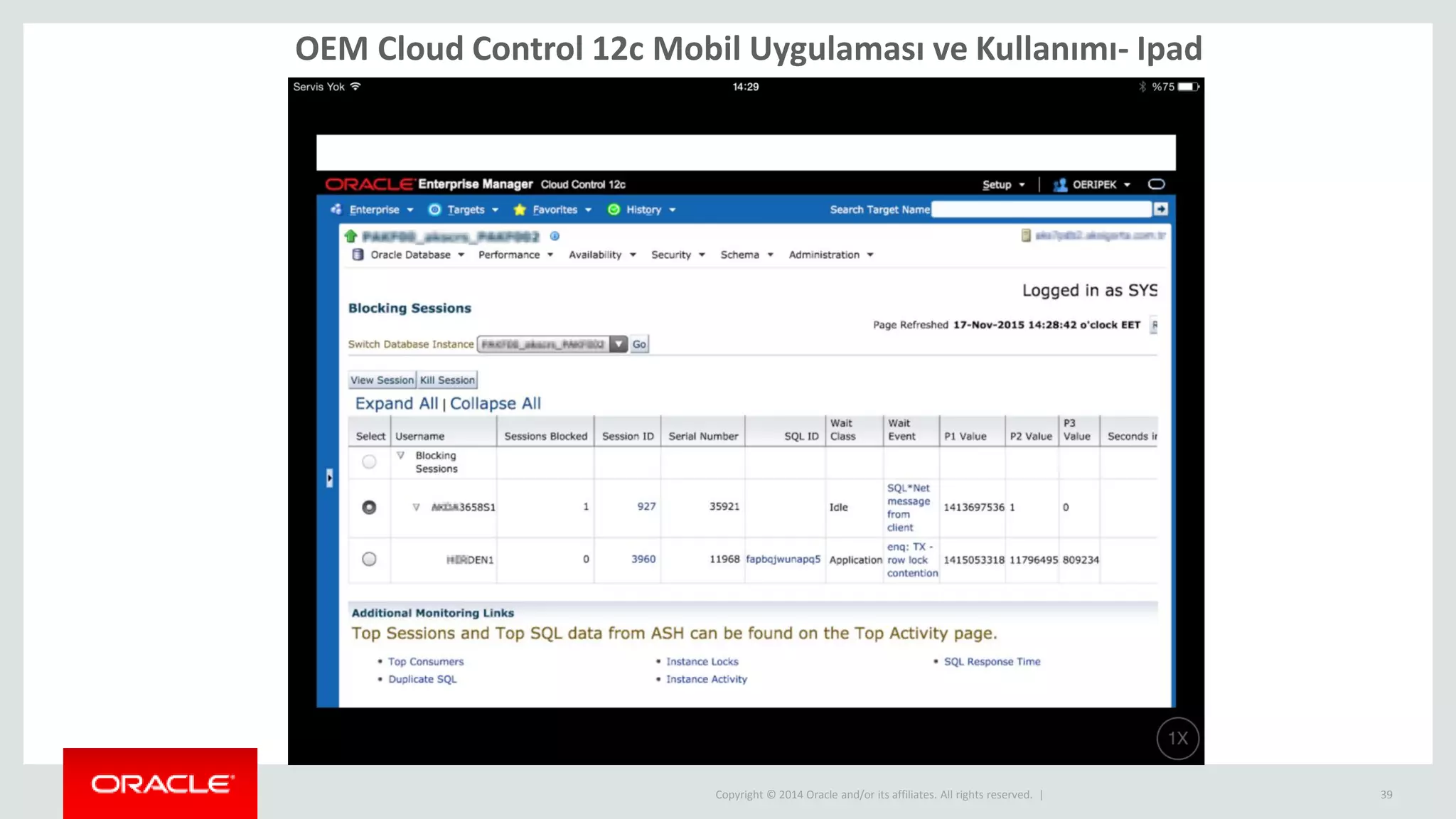Click the partially visible refresh button
This screenshot has width=1456, height=819.
pyautogui.click(x=1154, y=326)
